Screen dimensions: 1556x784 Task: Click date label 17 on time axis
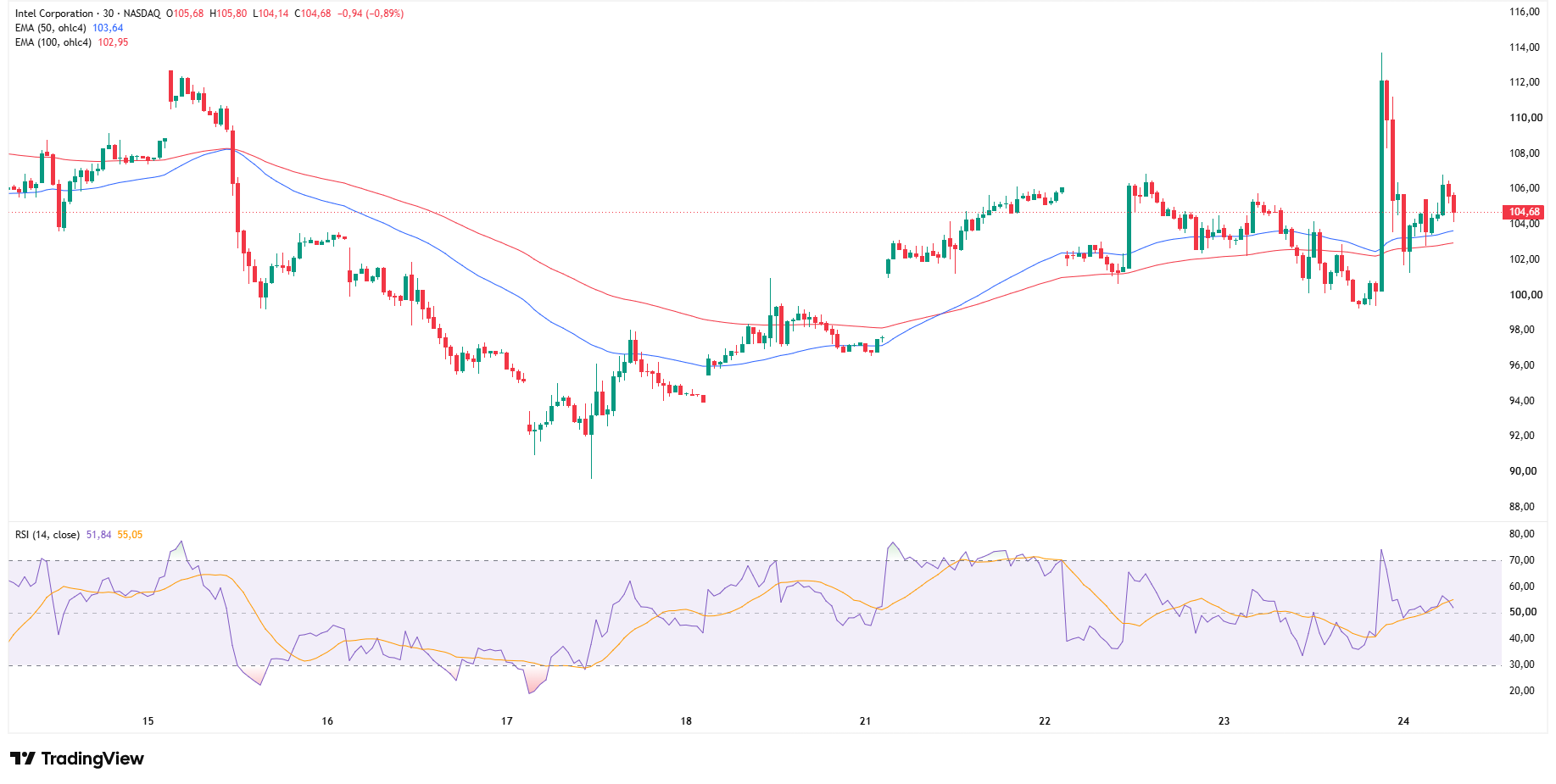507,721
